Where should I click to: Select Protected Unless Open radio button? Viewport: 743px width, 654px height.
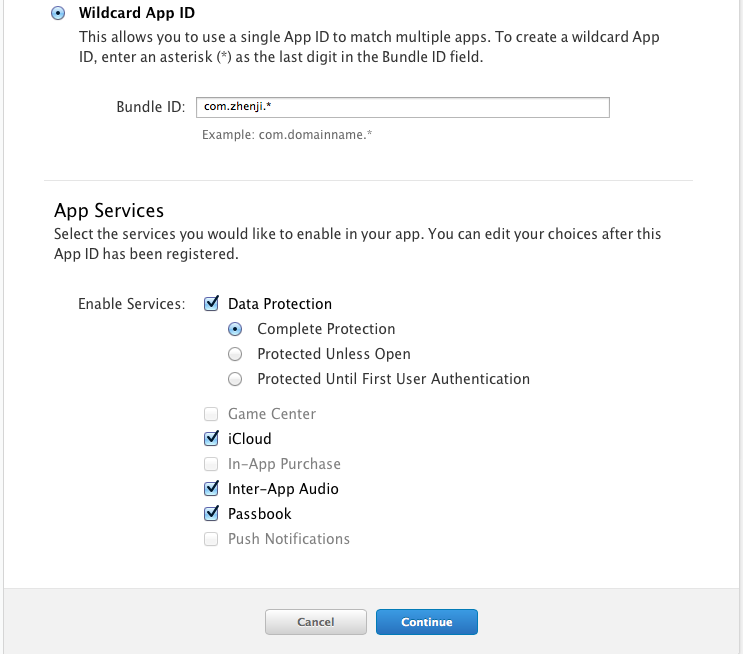[x=235, y=354]
